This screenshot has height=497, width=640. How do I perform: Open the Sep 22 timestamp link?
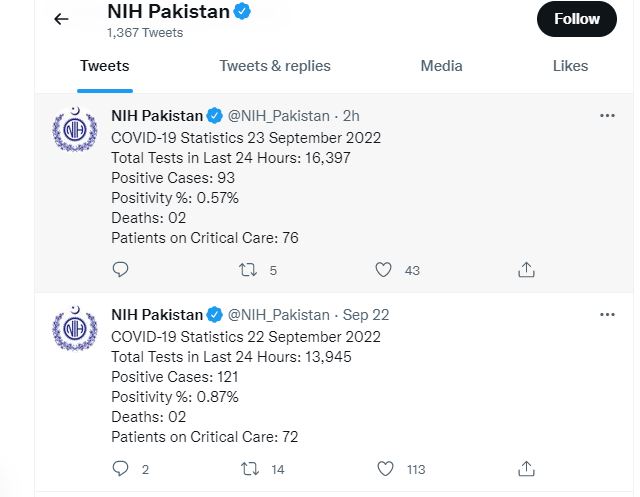pyautogui.click(x=366, y=315)
